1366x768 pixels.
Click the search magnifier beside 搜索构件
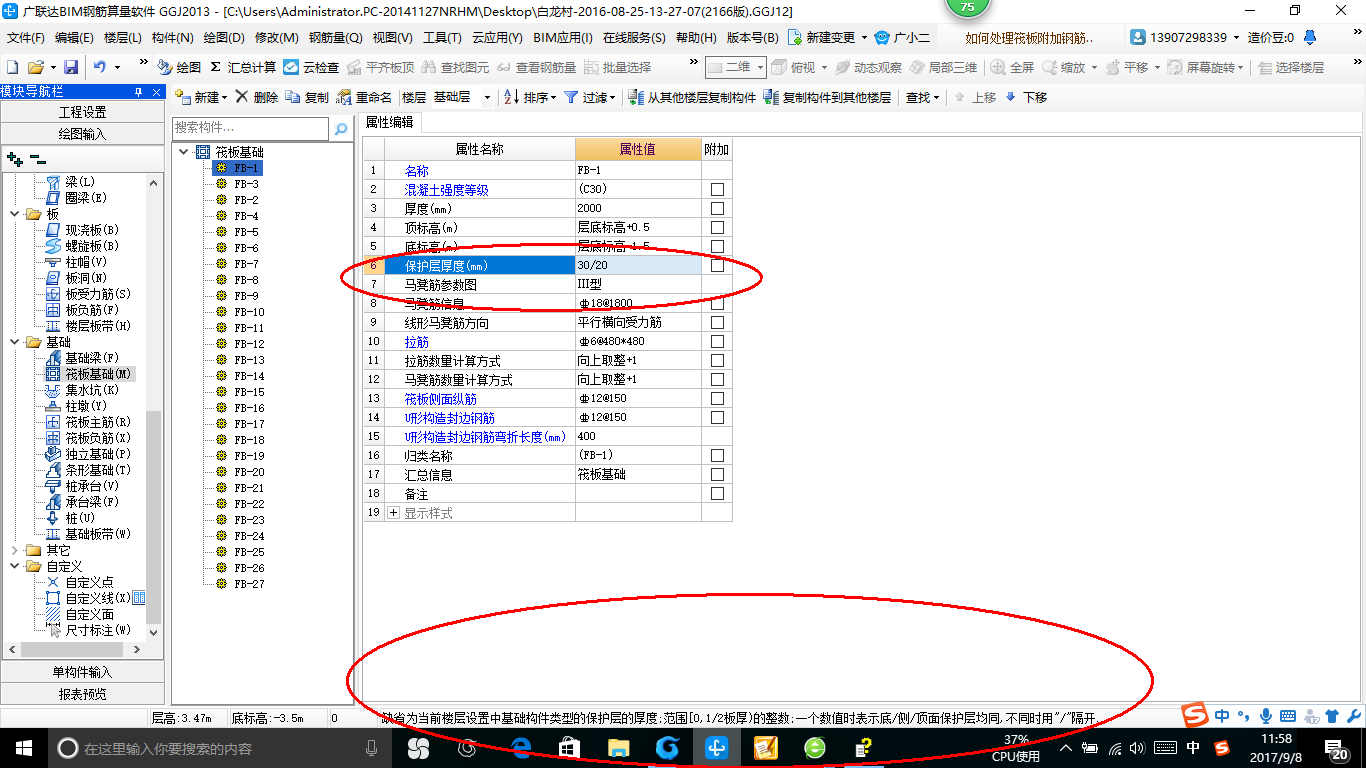click(341, 129)
